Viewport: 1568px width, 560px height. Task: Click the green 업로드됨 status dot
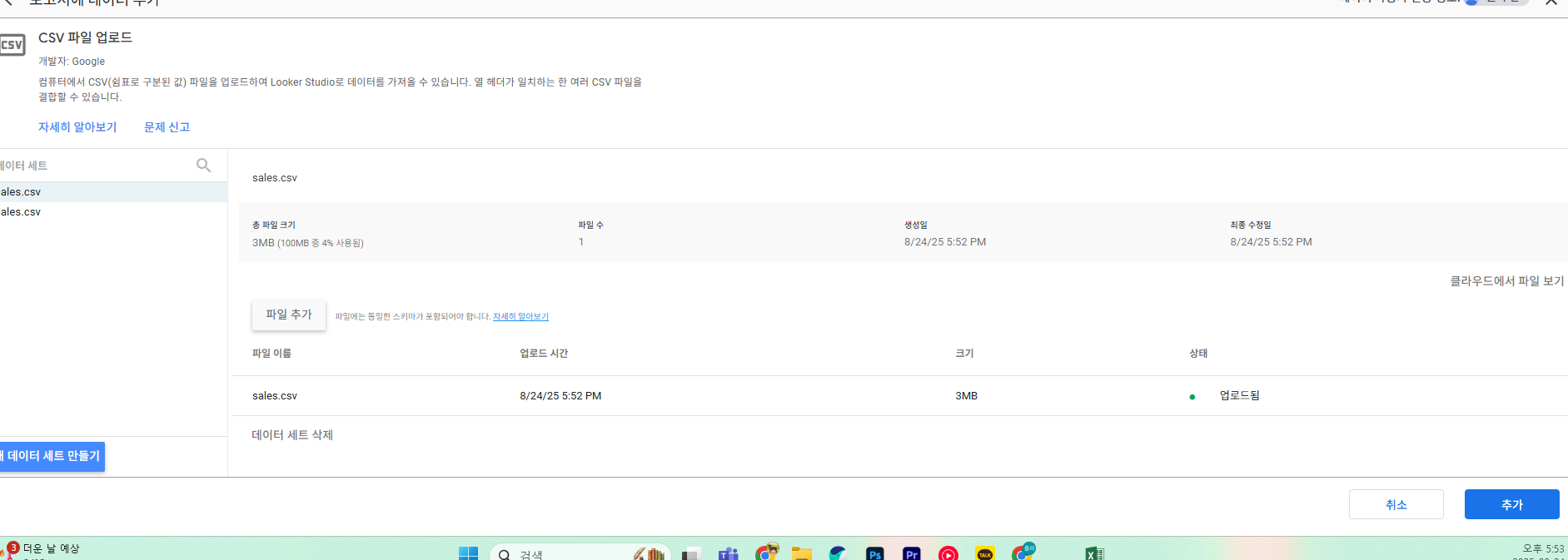coord(1192,397)
